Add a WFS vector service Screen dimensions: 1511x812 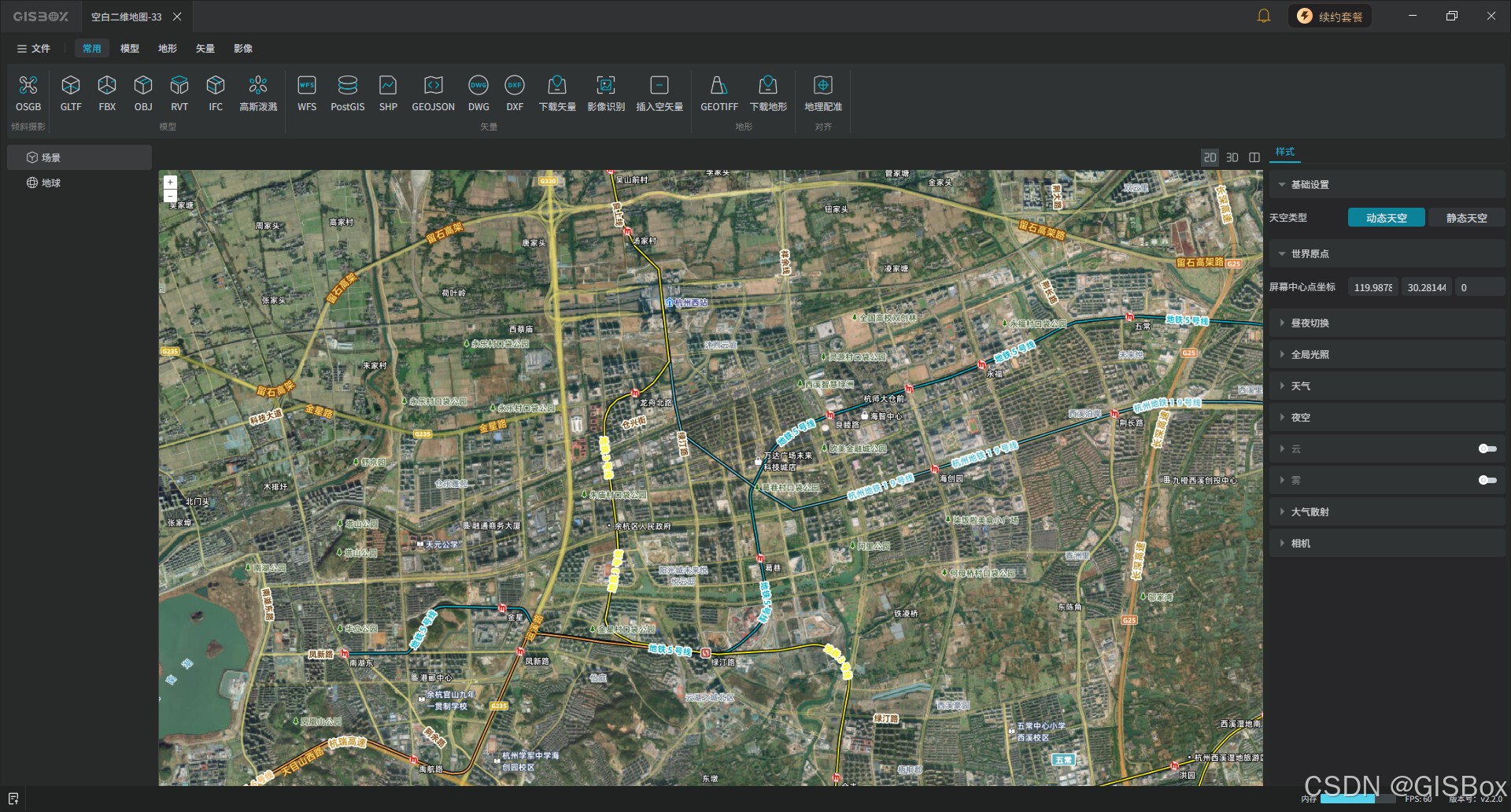coord(307,93)
